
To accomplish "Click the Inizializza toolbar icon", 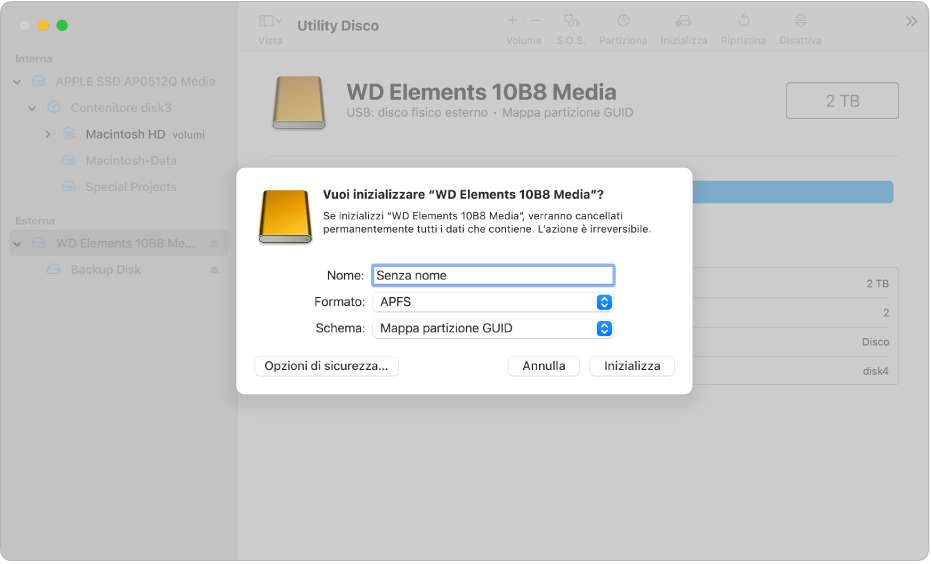I will (x=683, y=21).
